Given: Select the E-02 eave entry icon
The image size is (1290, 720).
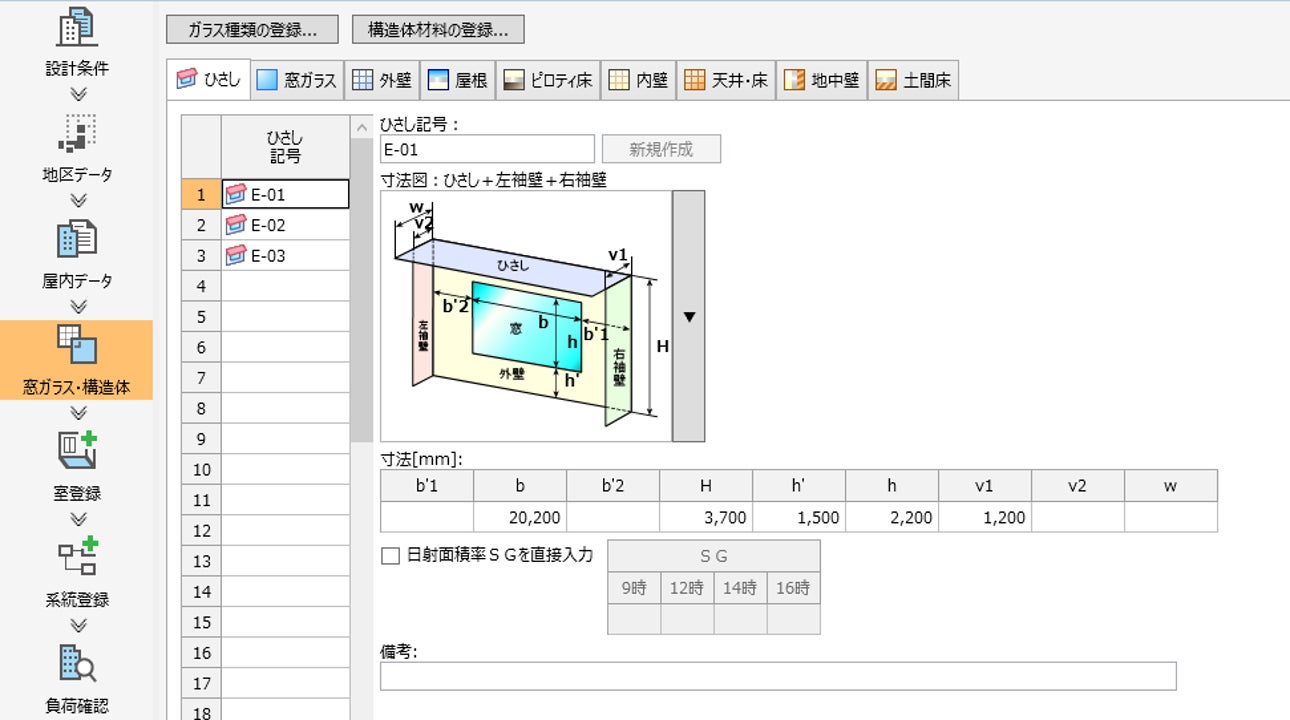Looking at the screenshot, I should tap(236, 225).
